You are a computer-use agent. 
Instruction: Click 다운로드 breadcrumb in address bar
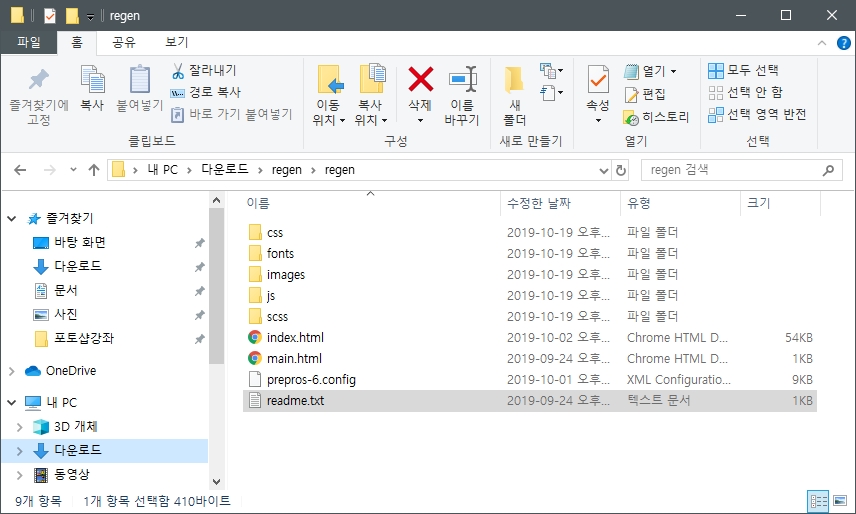(x=224, y=170)
